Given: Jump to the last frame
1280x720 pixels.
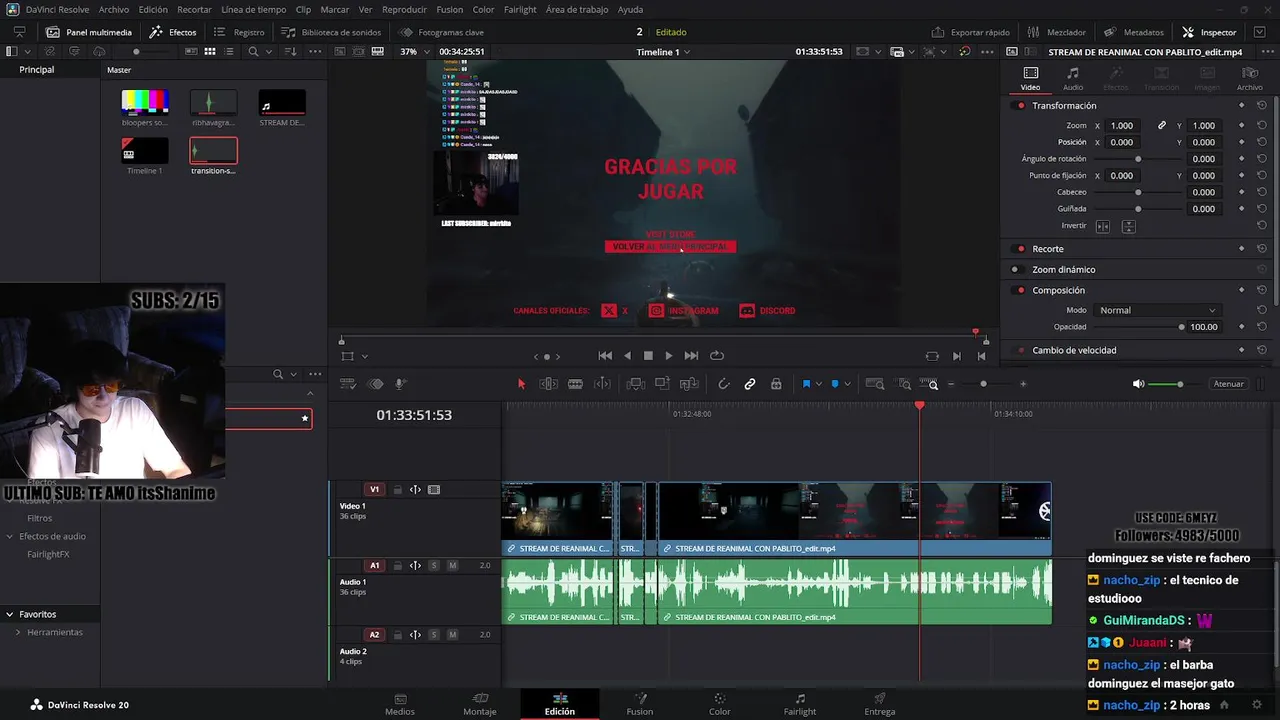Looking at the screenshot, I should (691, 356).
